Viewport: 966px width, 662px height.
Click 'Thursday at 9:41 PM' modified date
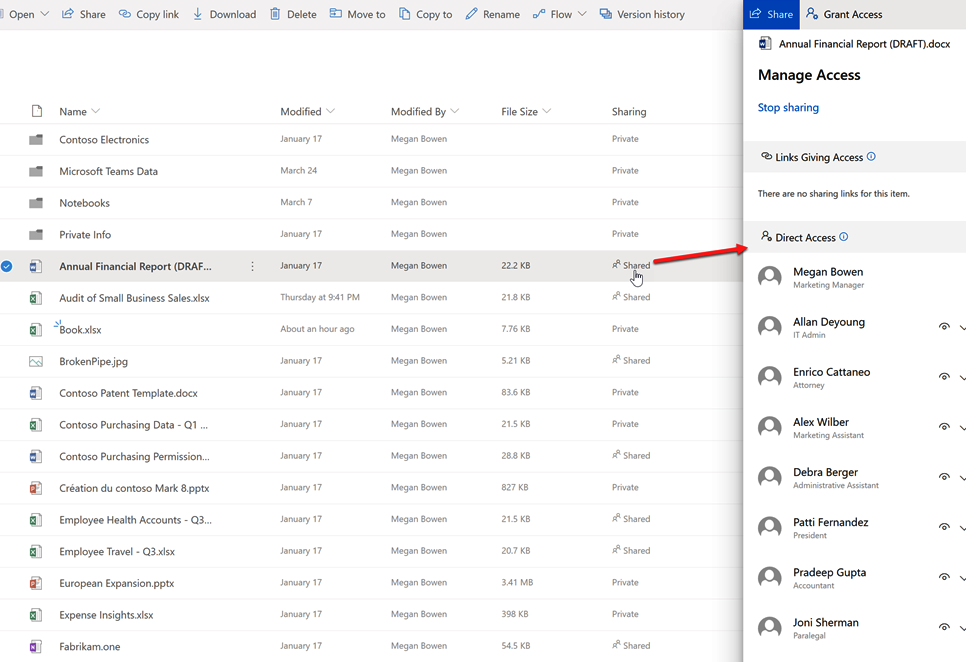coord(320,297)
